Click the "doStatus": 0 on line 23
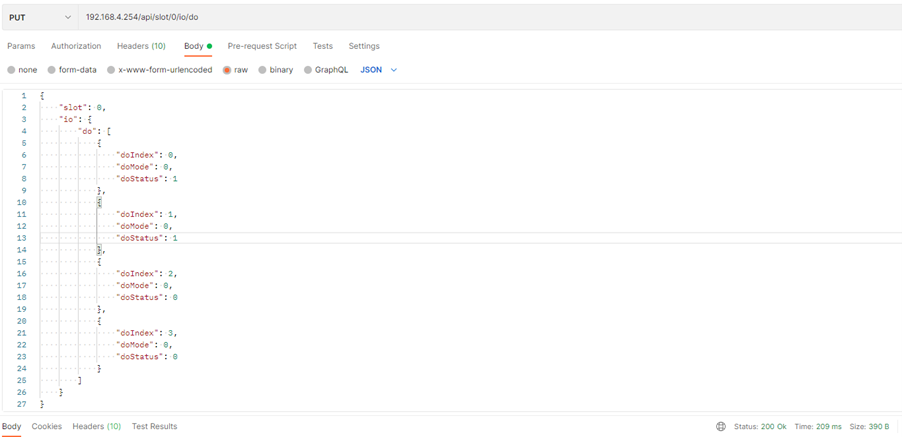Image resolution: width=902 pixels, height=437 pixels. tap(147, 357)
